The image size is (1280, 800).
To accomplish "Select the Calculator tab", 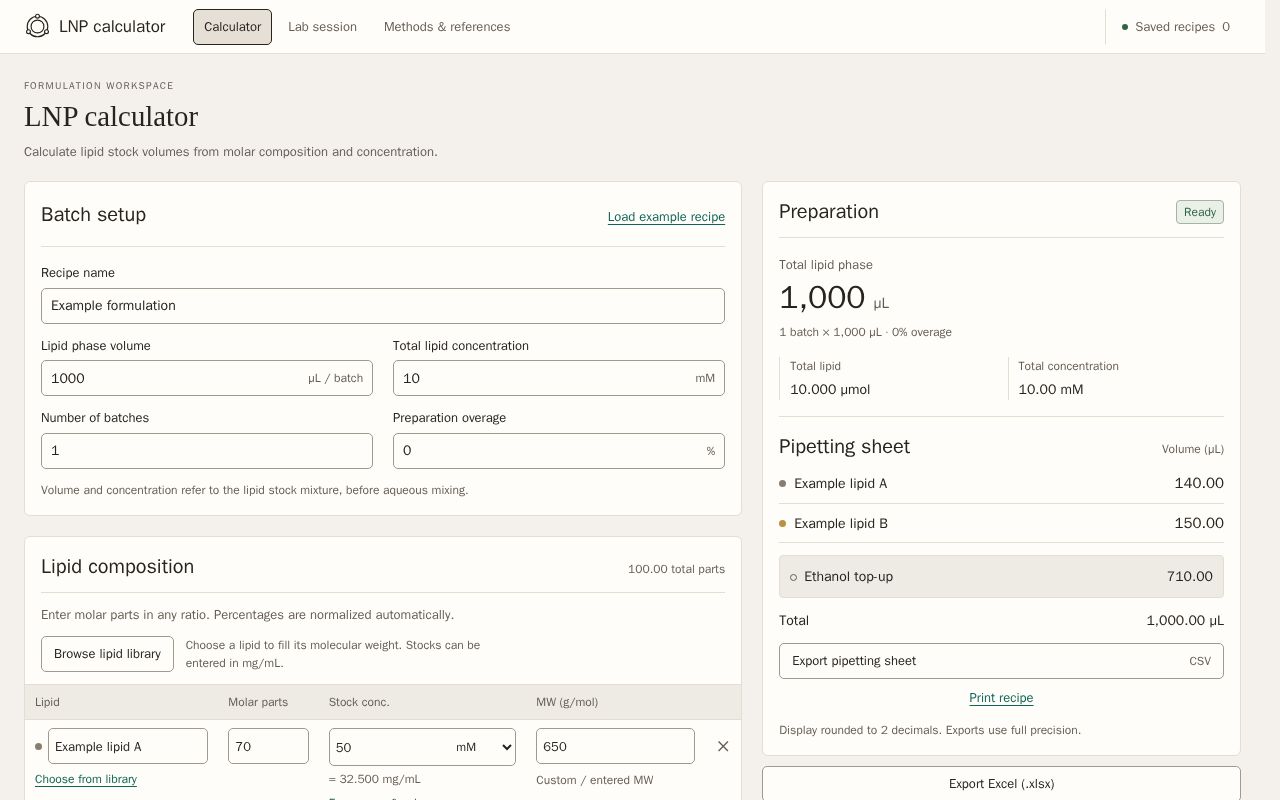I will (x=232, y=27).
